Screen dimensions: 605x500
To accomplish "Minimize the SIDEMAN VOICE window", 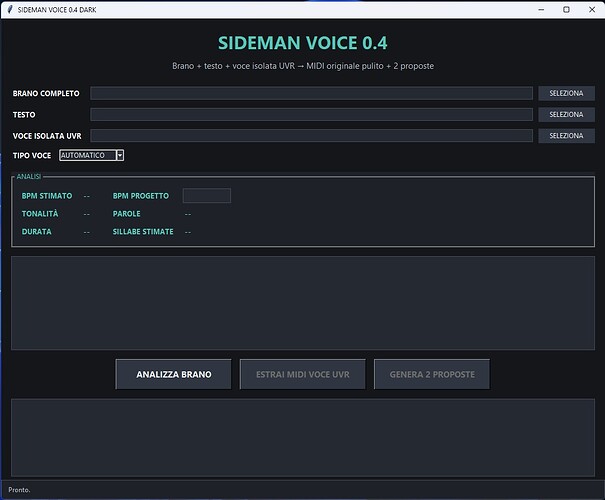I will pyautogui.click(x=541, y=10).
